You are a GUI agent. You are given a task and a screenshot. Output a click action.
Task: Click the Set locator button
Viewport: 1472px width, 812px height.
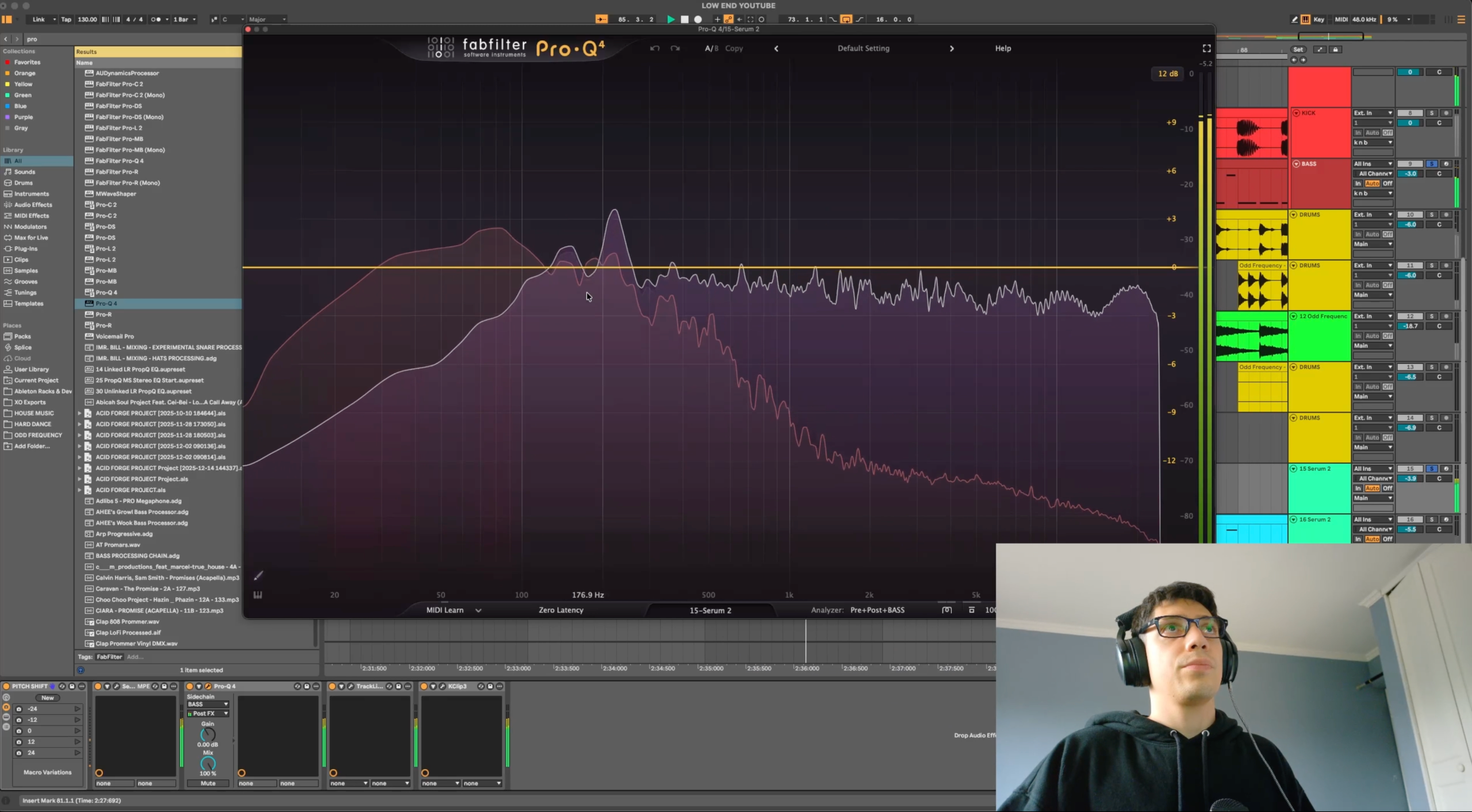(1298, 49)
